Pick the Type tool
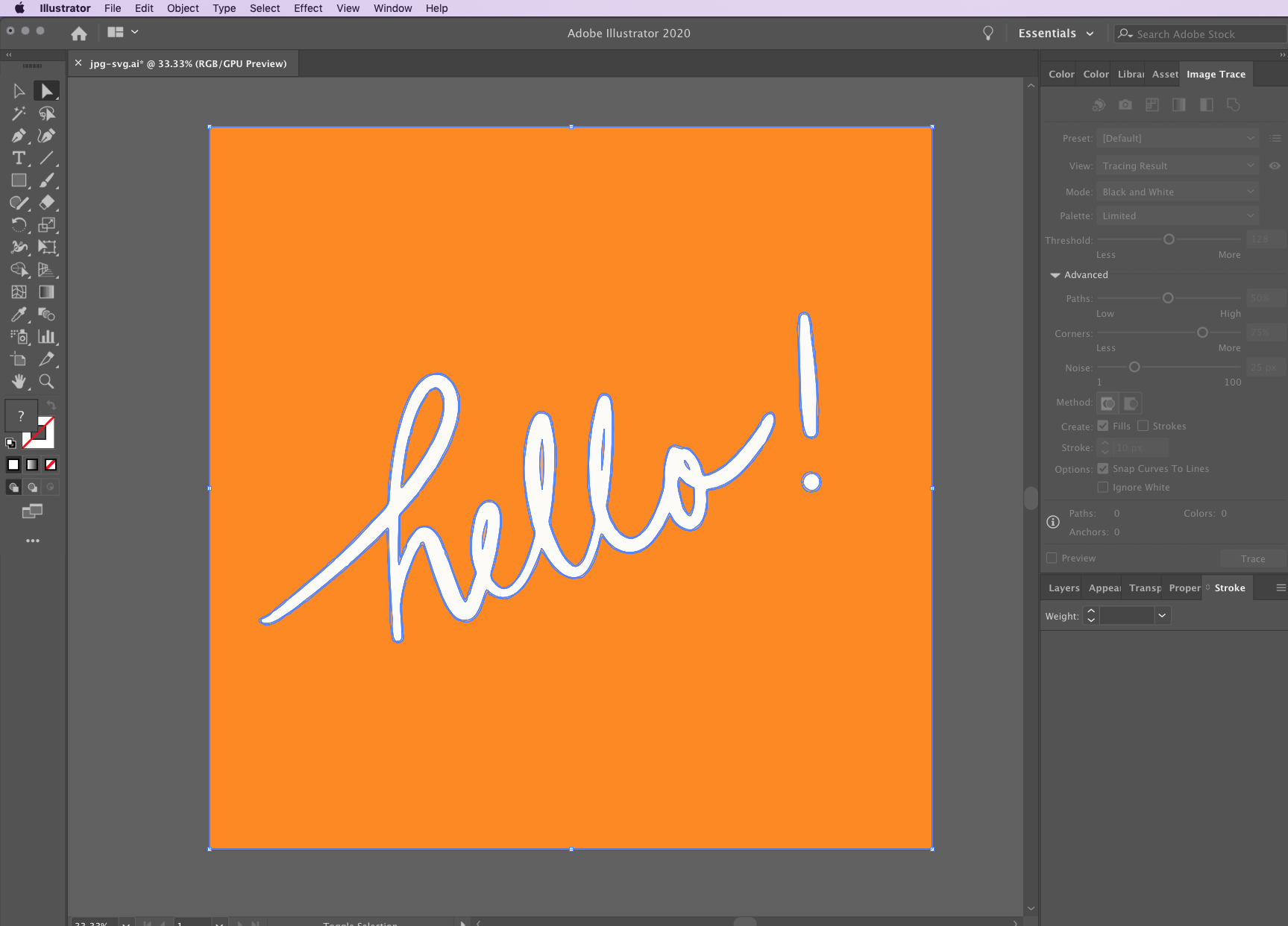 pyautogui.click(x=19, y=158)
